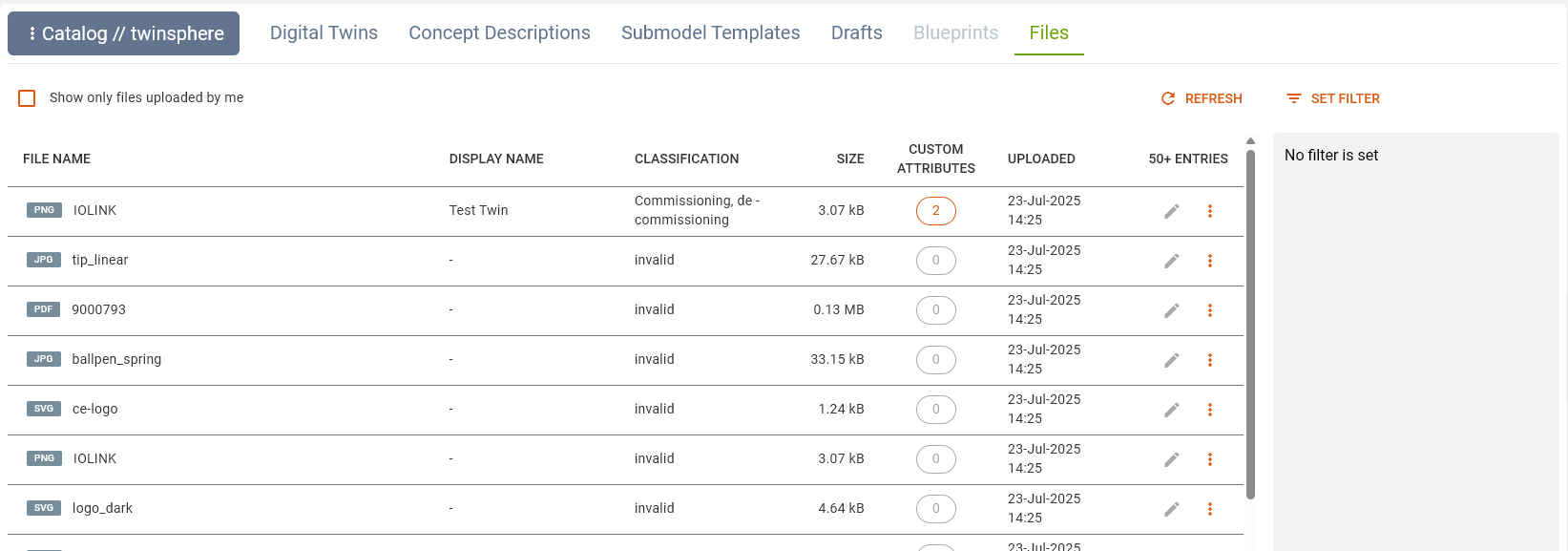The image size is (1568, 551).
Task: Click the pencil icon on the 9000793 row
Action: tap(1171, 309)
